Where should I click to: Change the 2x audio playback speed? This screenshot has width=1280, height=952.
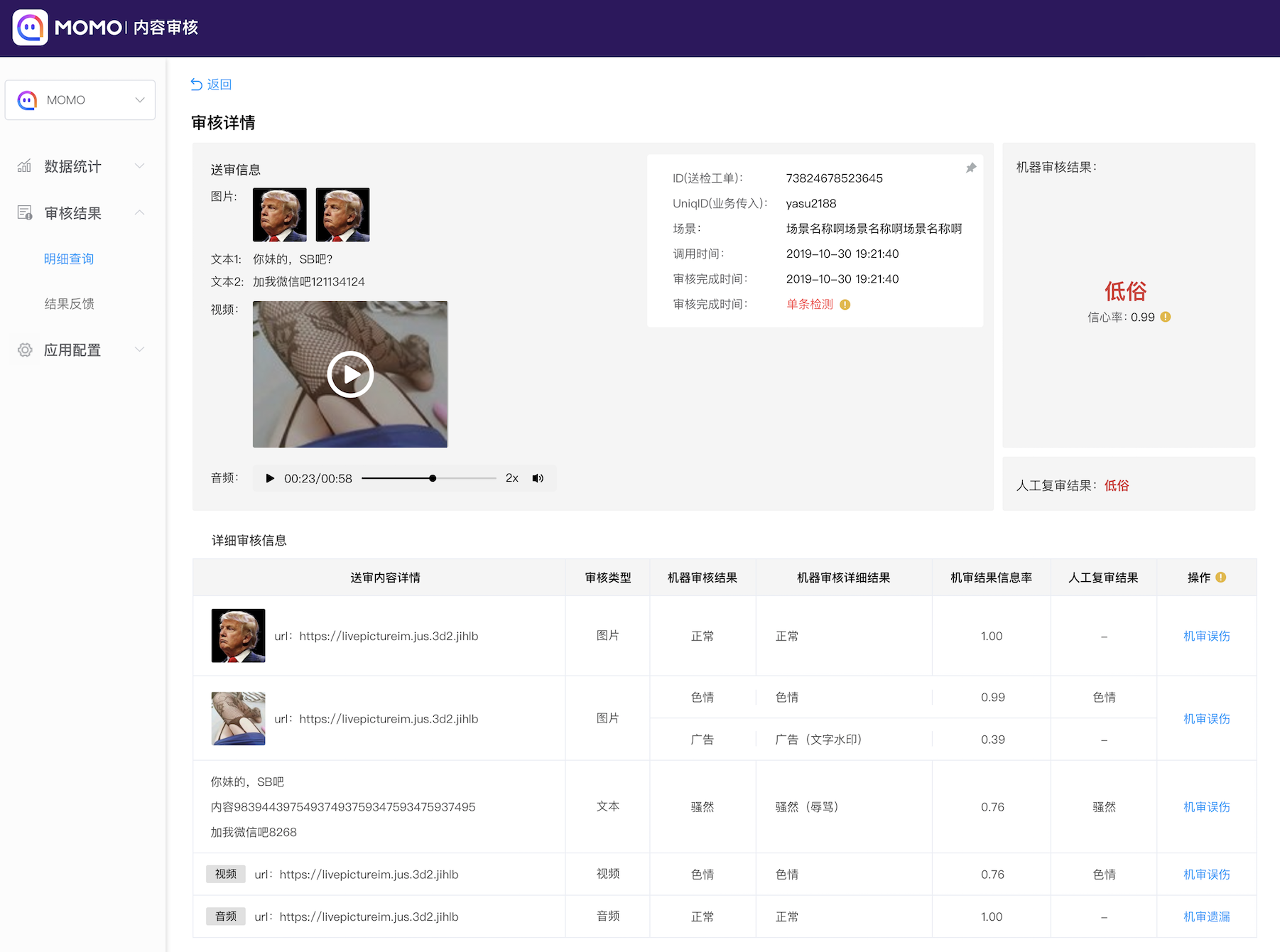(512, 478)
